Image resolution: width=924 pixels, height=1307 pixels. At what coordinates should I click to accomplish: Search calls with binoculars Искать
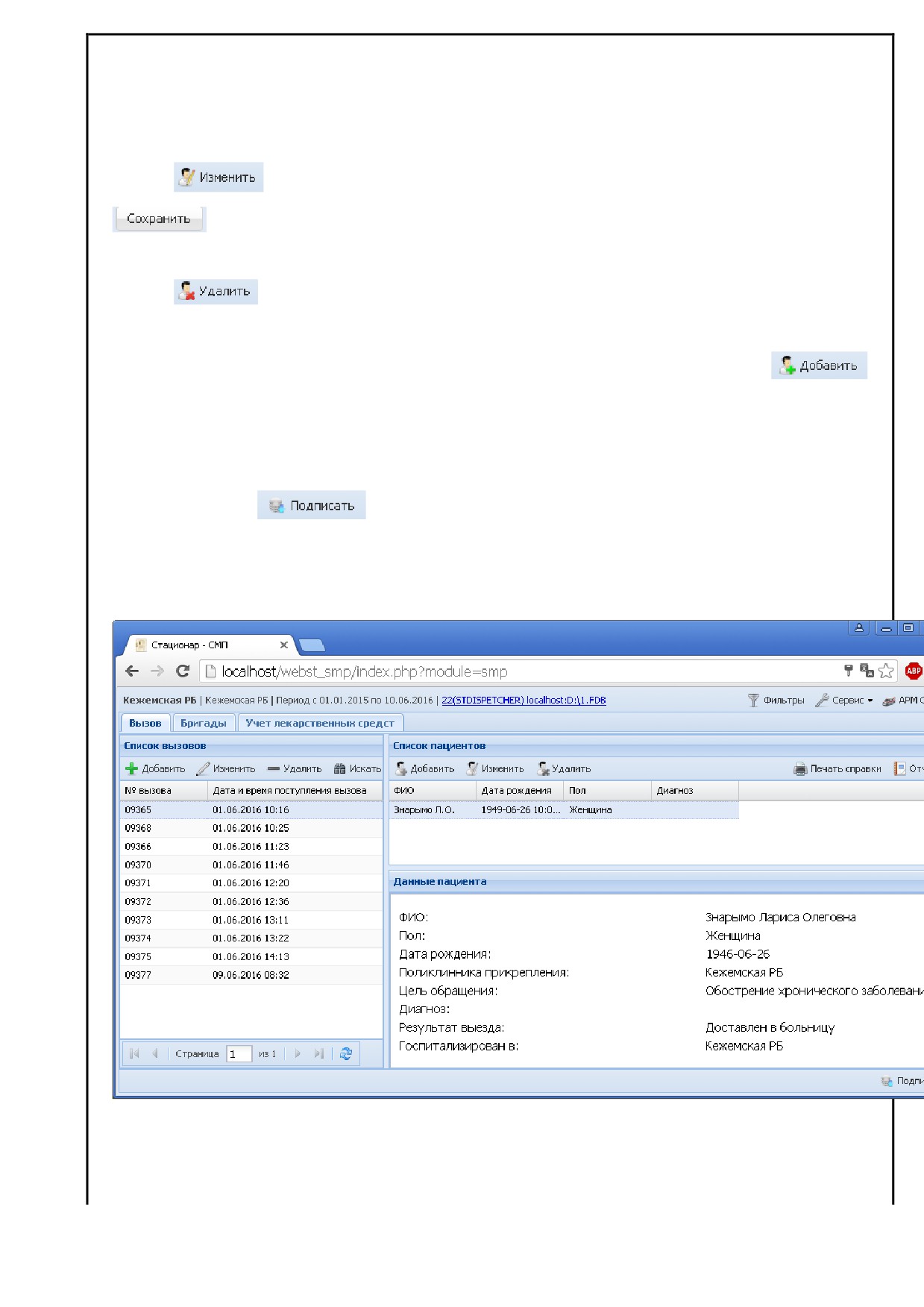pyautogui.click(x=357, y=769)
